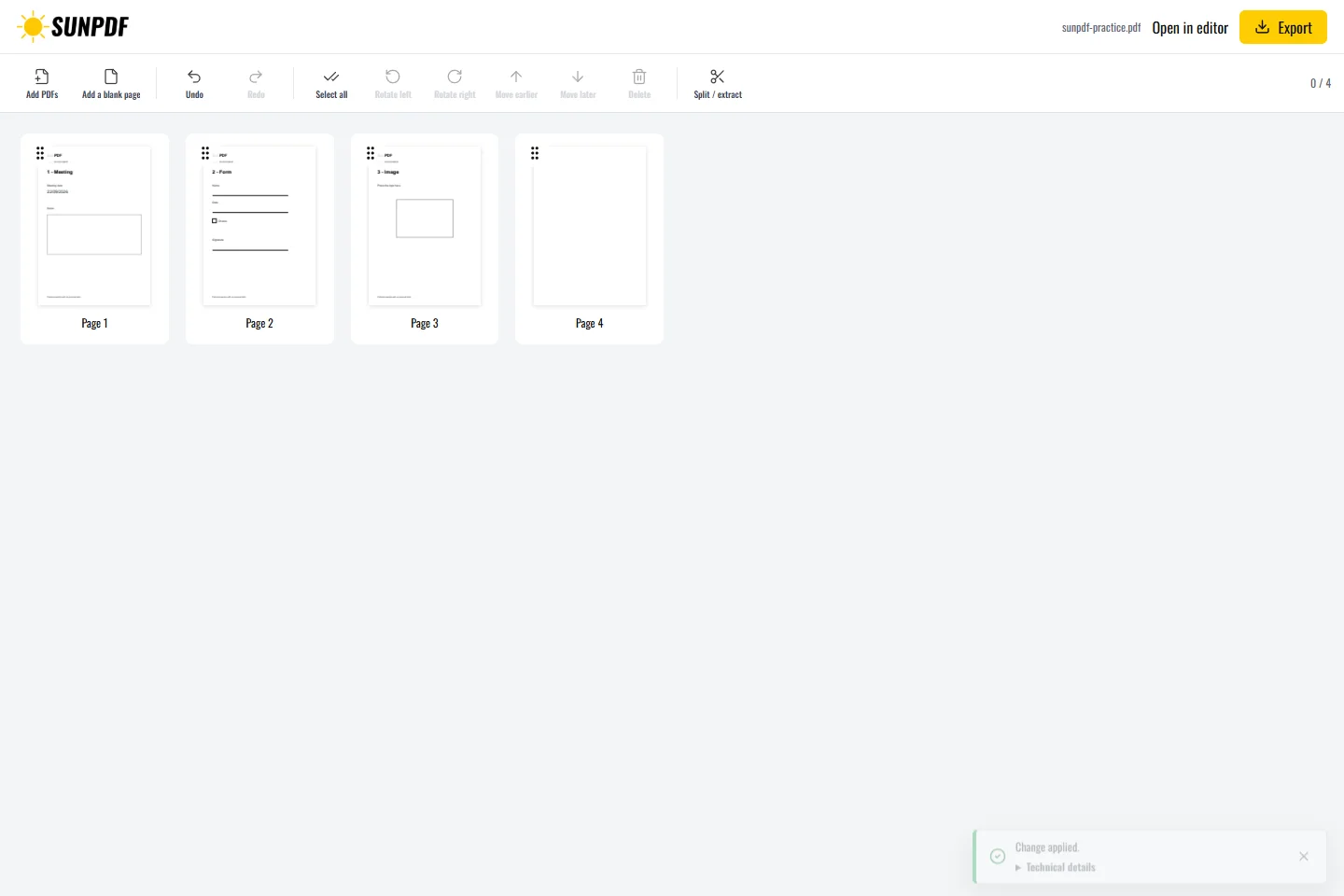Expand Technical details in notification
The height and width of the screenshot is (896, 1344).
[1056, 867]
